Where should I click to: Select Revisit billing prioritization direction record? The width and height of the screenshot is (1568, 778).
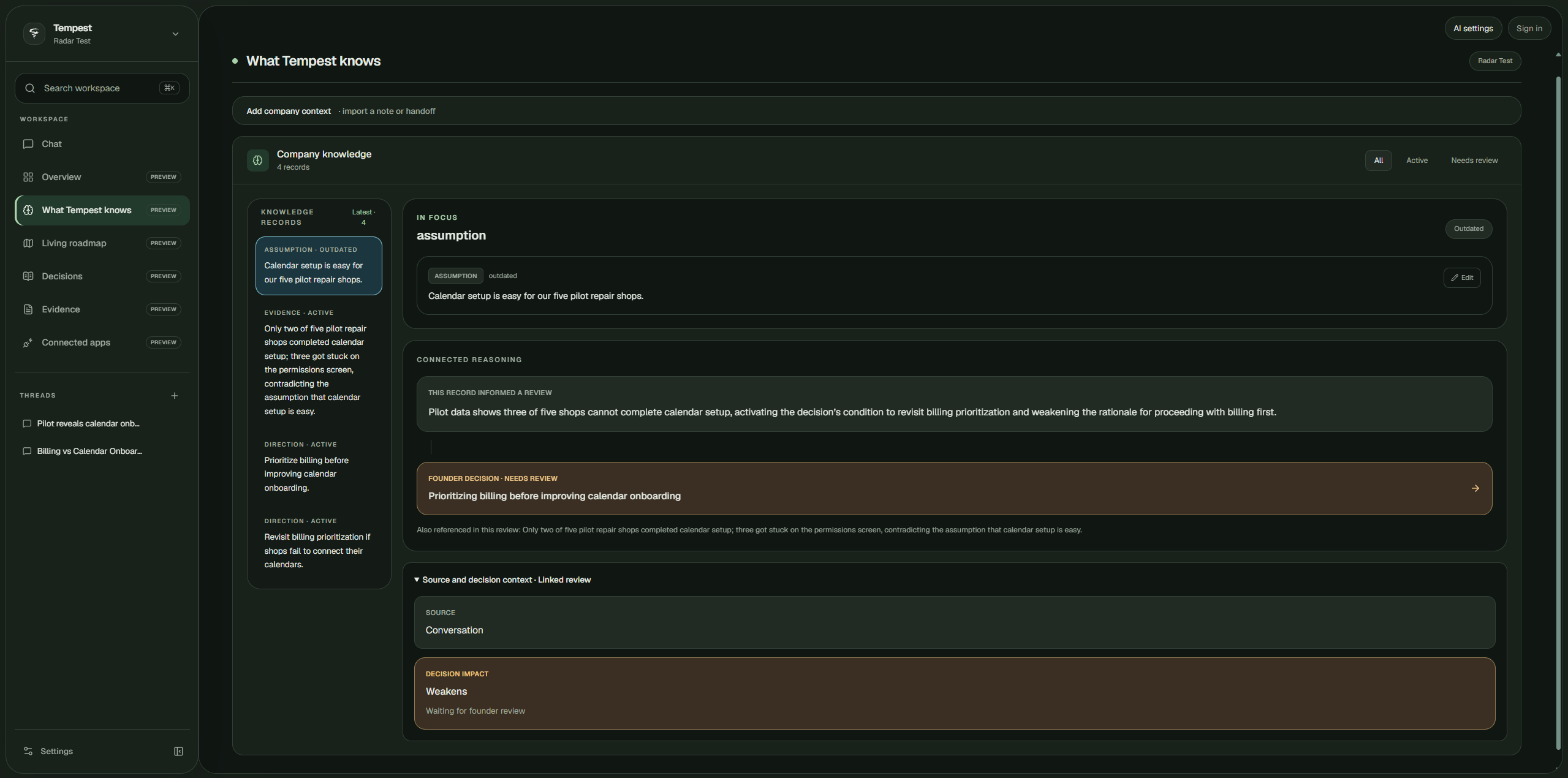[x=319, y=543]
